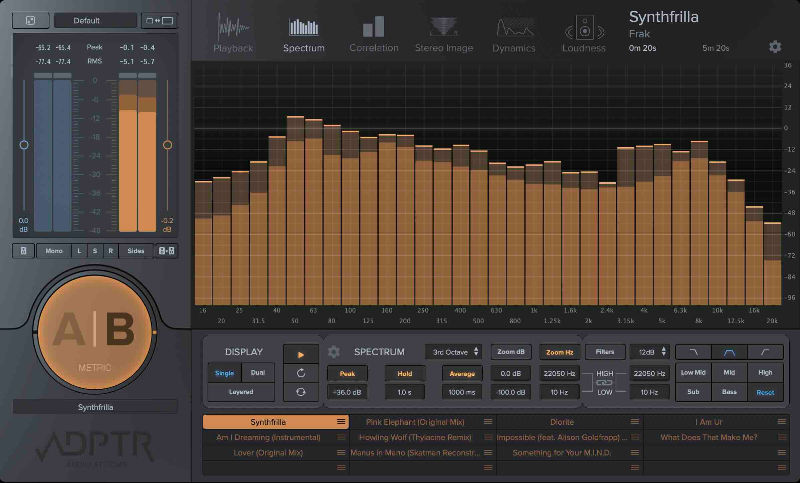Open menu icon on Diorite row
Screen dimensions: 800x483
pos(635,422)
